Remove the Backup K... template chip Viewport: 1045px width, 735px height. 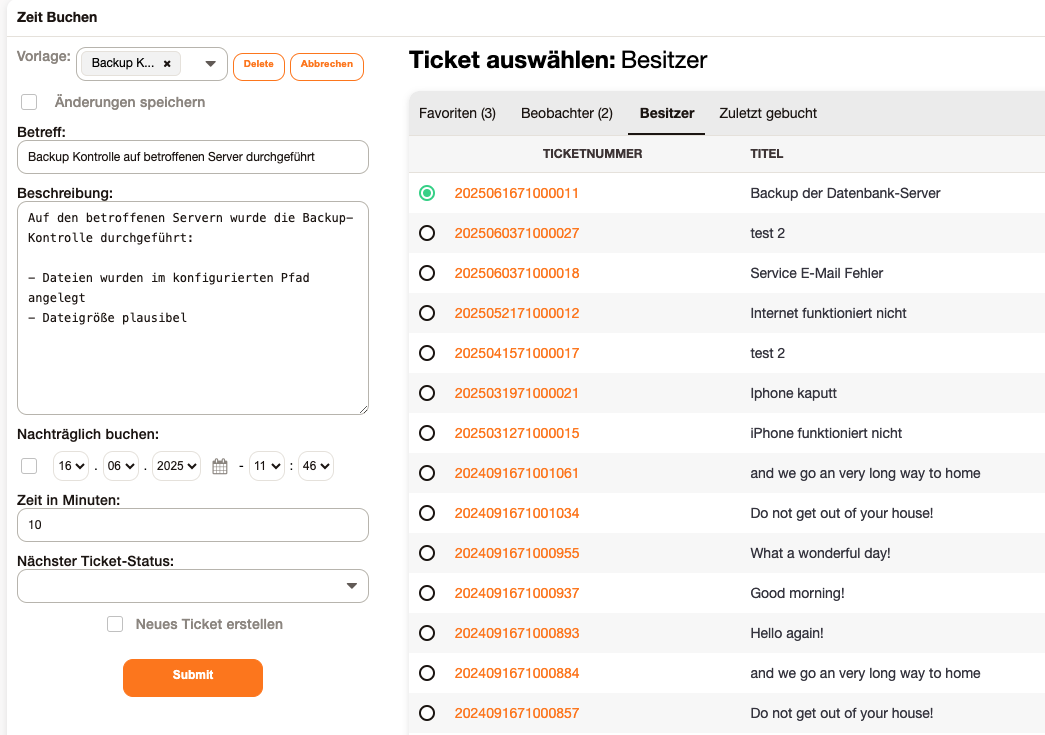(167, 64)
